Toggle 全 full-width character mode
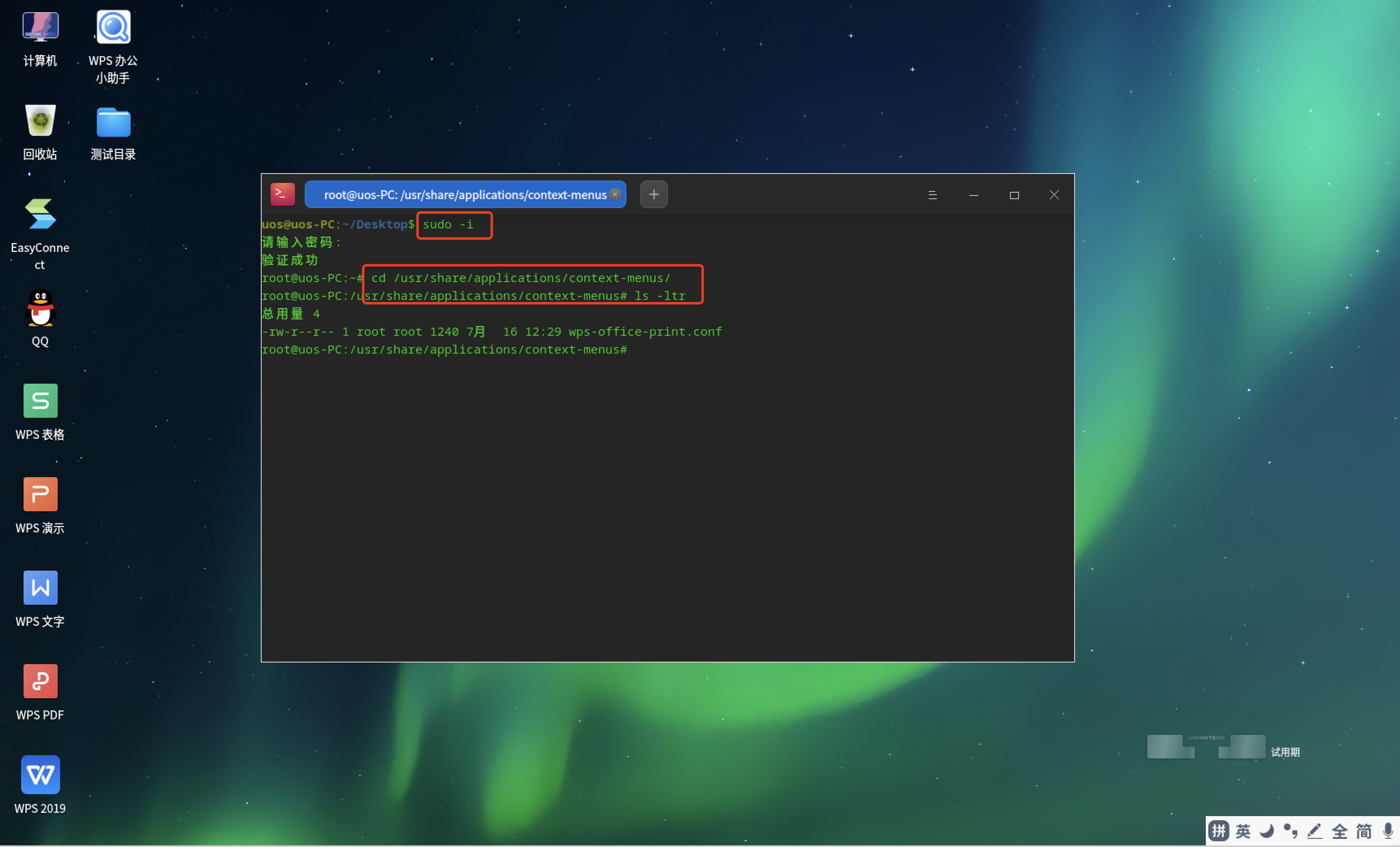Viewport: 1400px width, 847px height. pyautogui.click(x=1340, y=831)
